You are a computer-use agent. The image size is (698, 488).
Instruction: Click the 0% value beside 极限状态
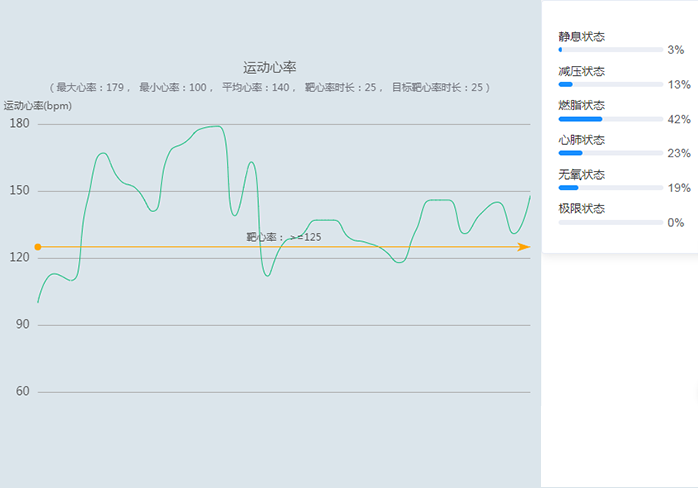click(676, 222)
